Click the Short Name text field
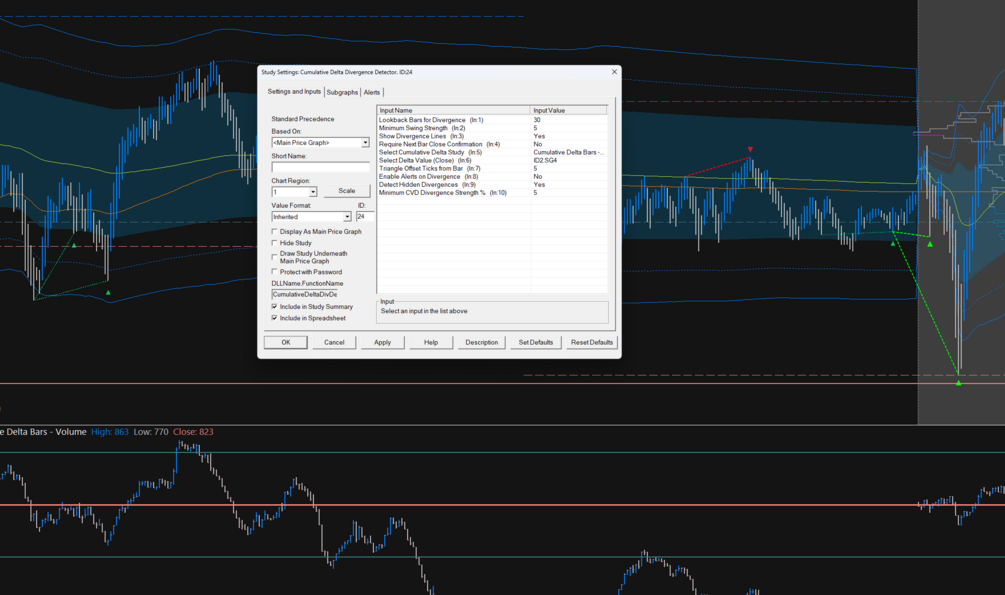 [320, 167]
